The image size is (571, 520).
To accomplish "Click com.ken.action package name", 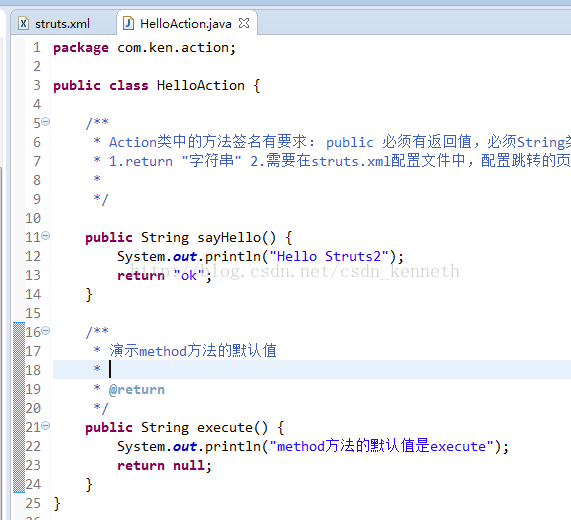I will pyautogui.click(x=173, y=48).
